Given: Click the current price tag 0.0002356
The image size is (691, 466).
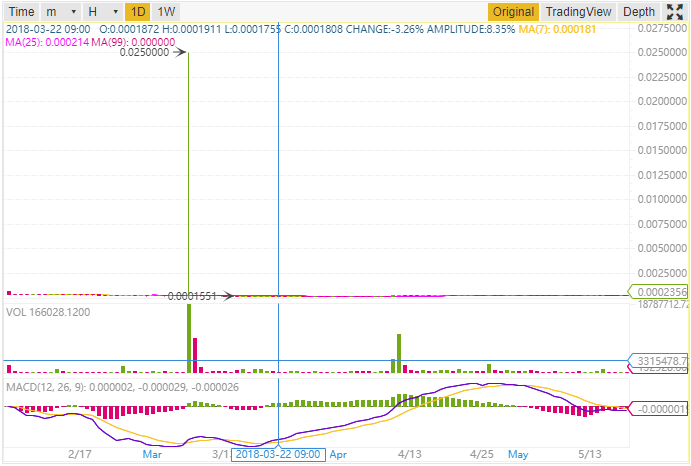Looking at the screenshot, I should 659,291.
